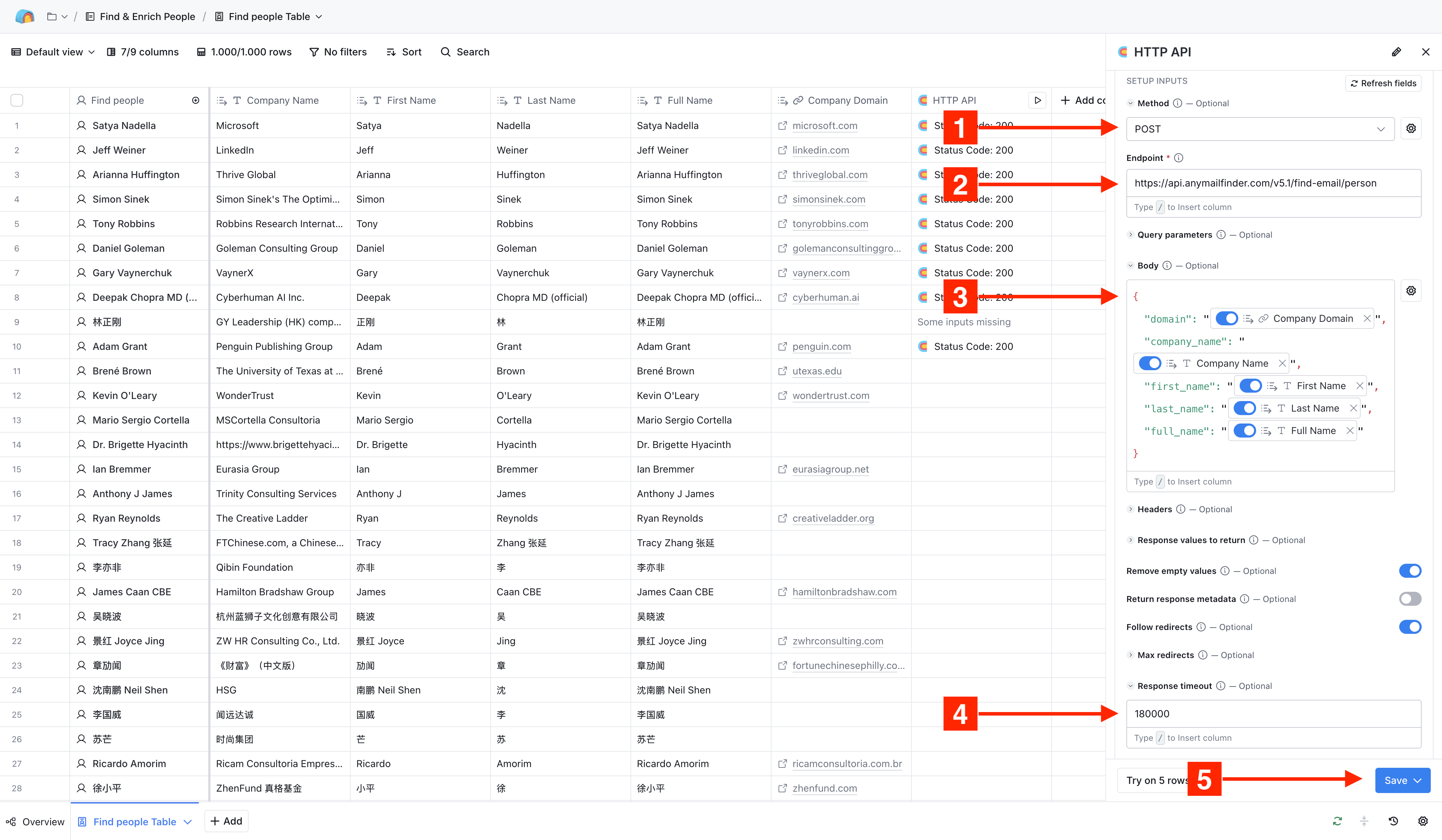The image size is (1442, 840).
Task: Open the microsoft.com link
Action: 824,125
